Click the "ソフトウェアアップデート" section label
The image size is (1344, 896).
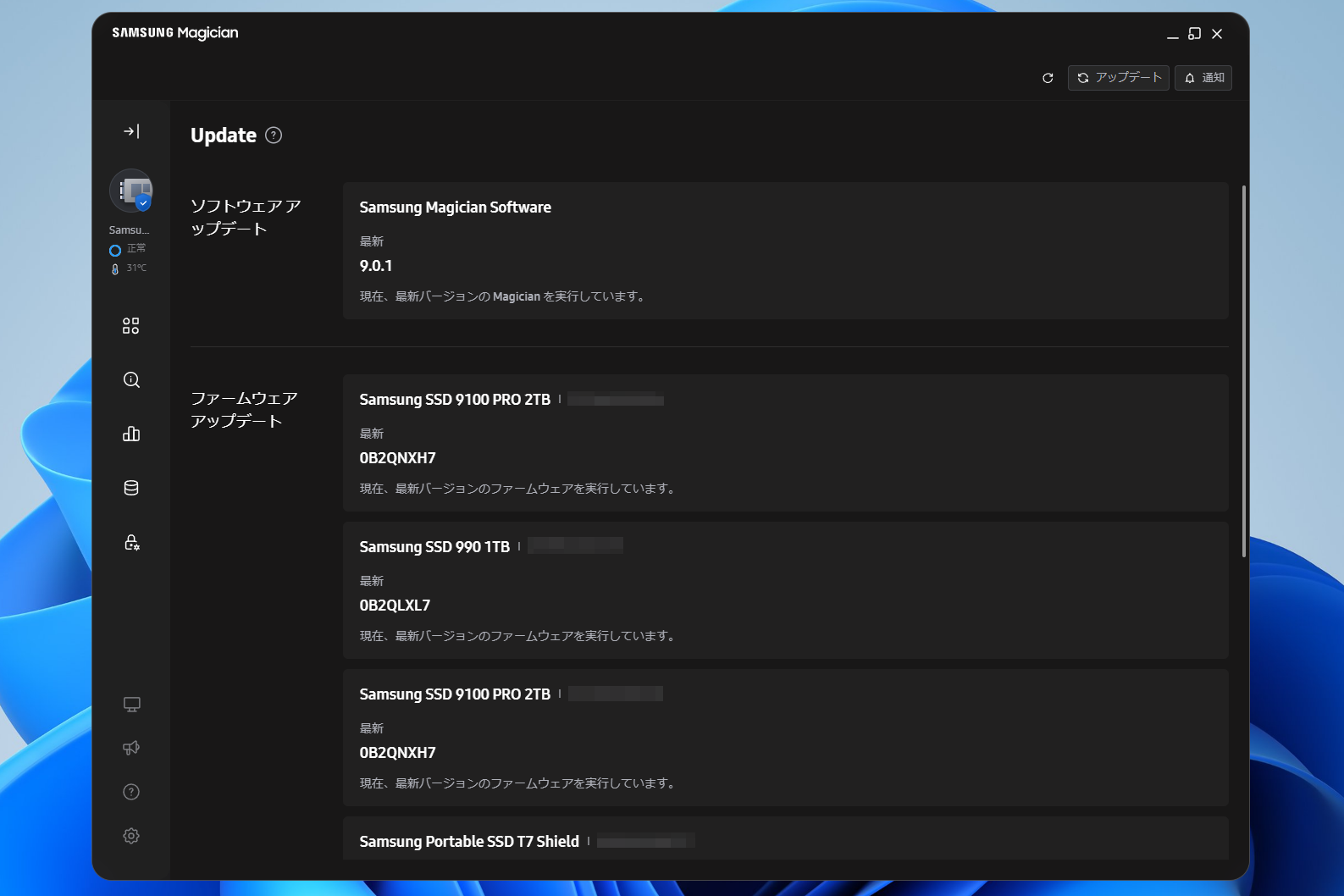pos(246,218)
